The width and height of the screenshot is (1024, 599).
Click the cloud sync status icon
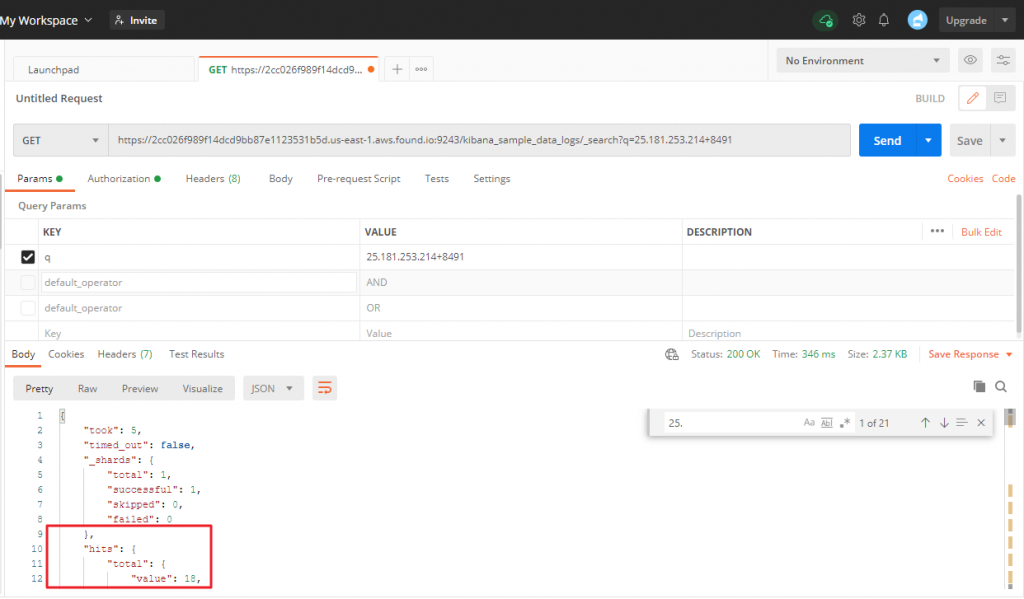pyautogui.click(x=825, y=20)
